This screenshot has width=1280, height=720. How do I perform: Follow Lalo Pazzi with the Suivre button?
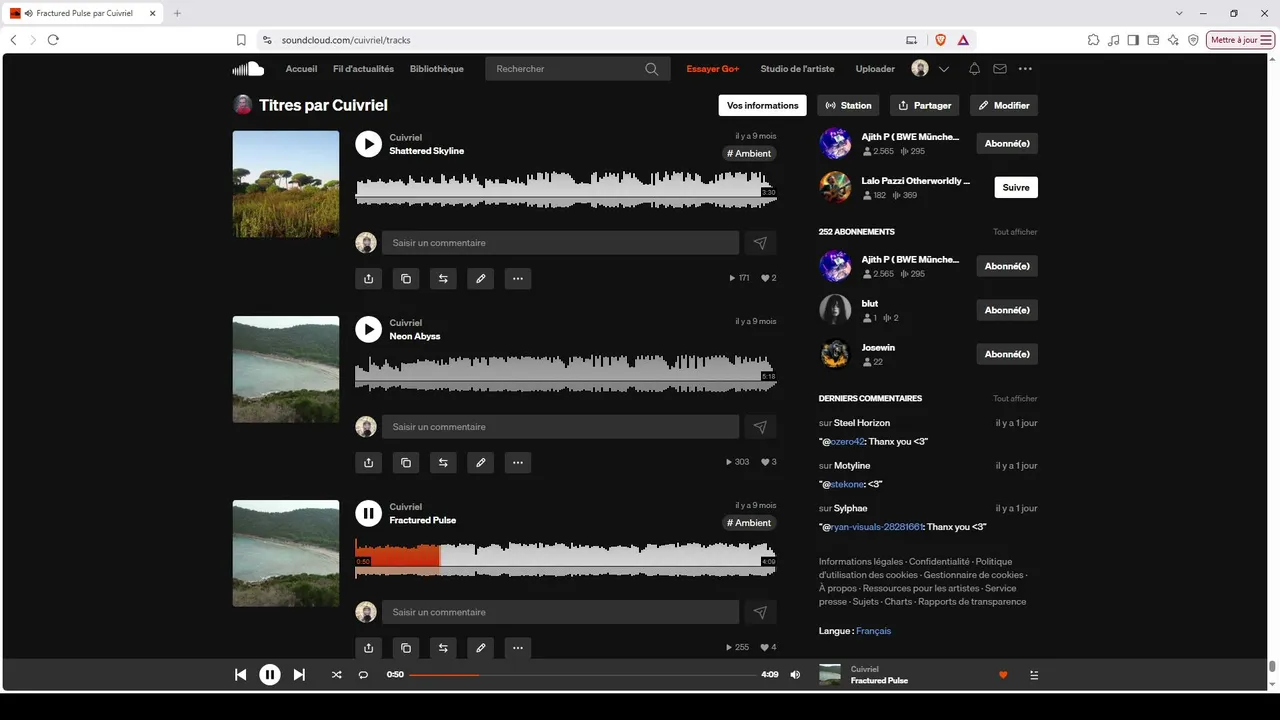coord(1016,187)
